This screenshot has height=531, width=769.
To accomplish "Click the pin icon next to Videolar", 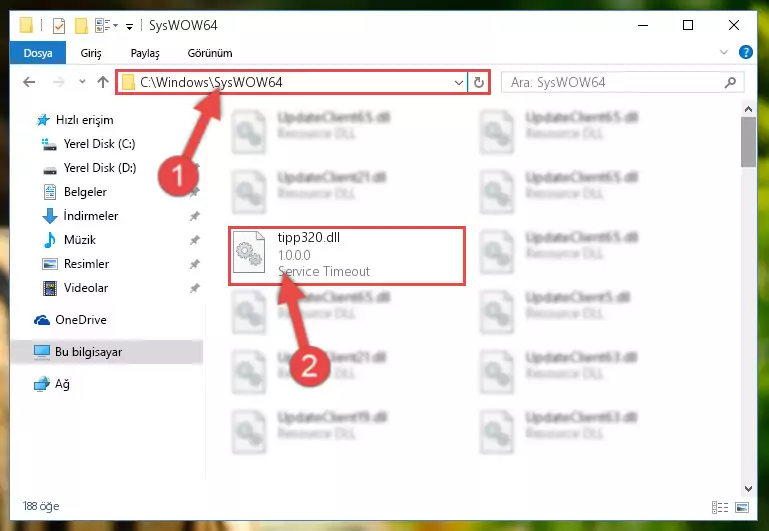I will (x=195, y=288).
